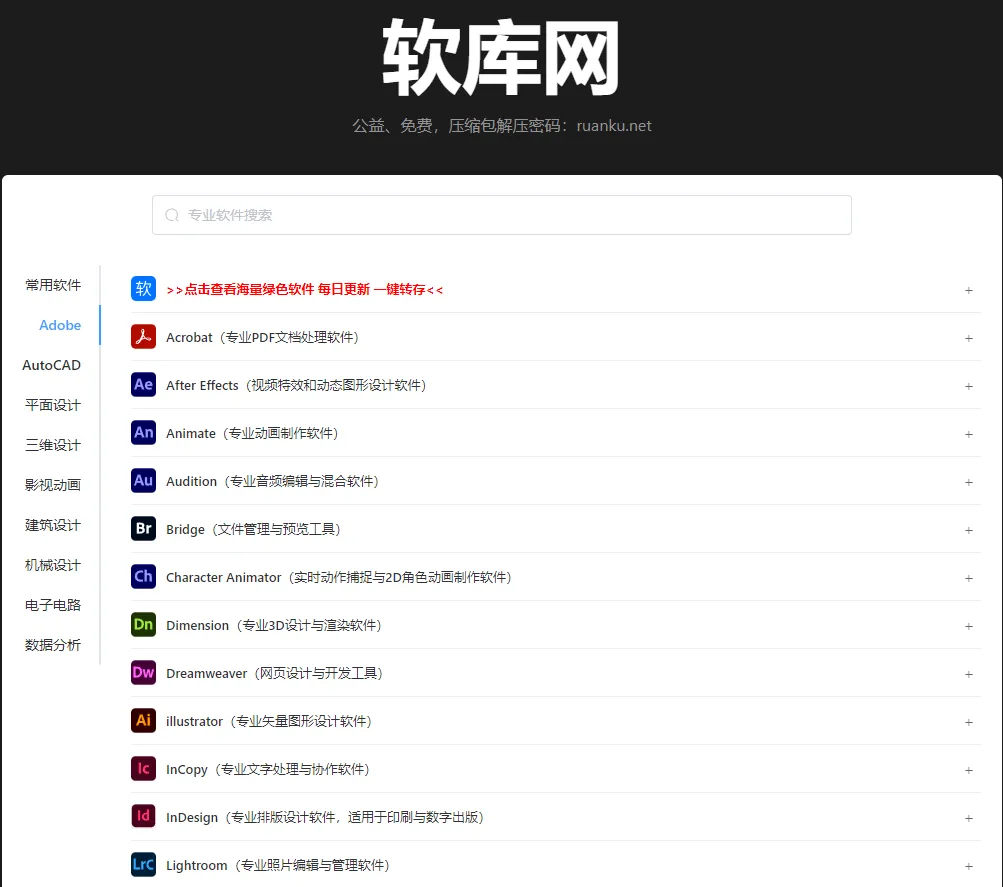Expand the red promo row with its plus

[968, 290]
